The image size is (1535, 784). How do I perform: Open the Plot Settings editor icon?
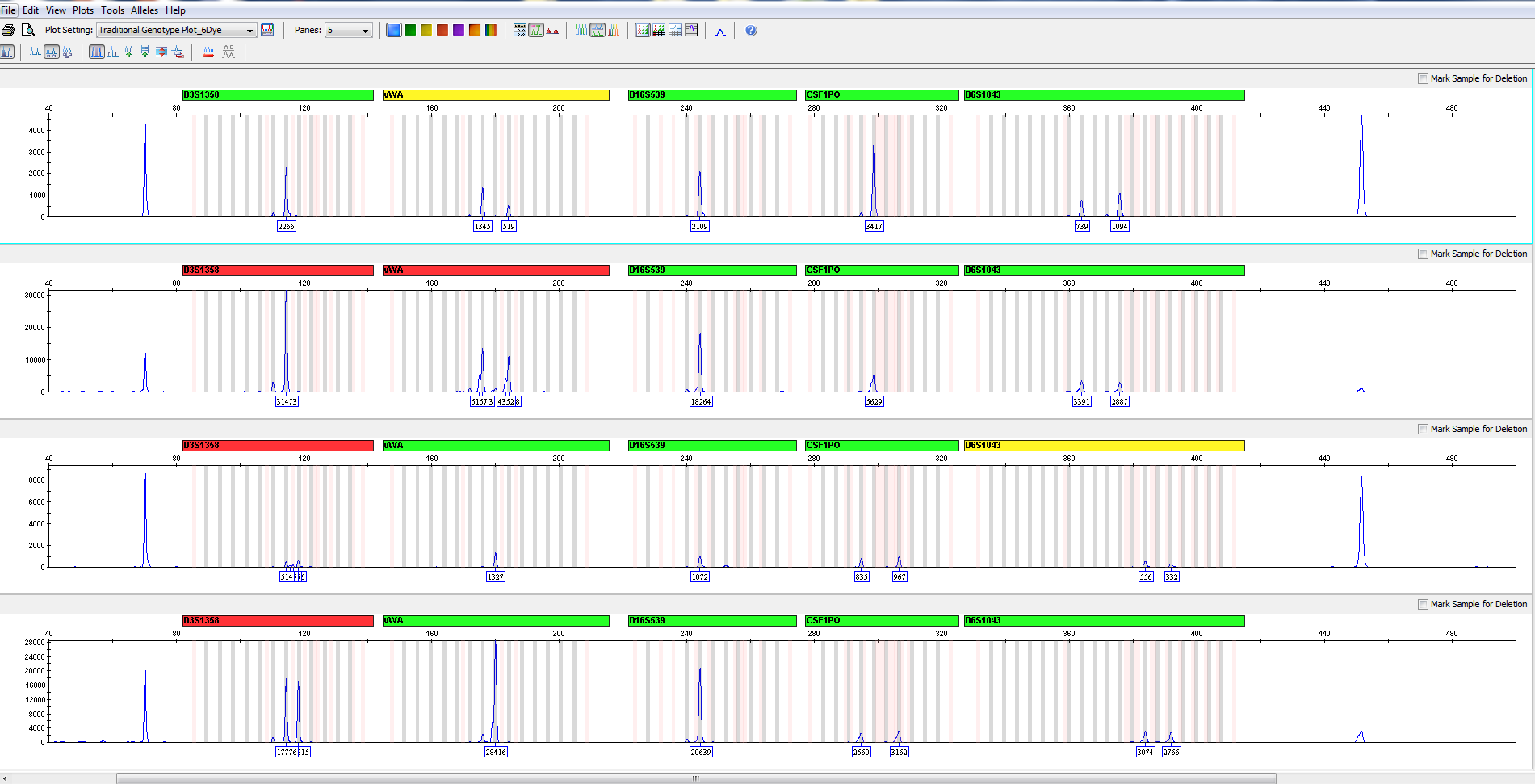click(x=267, y=30)
